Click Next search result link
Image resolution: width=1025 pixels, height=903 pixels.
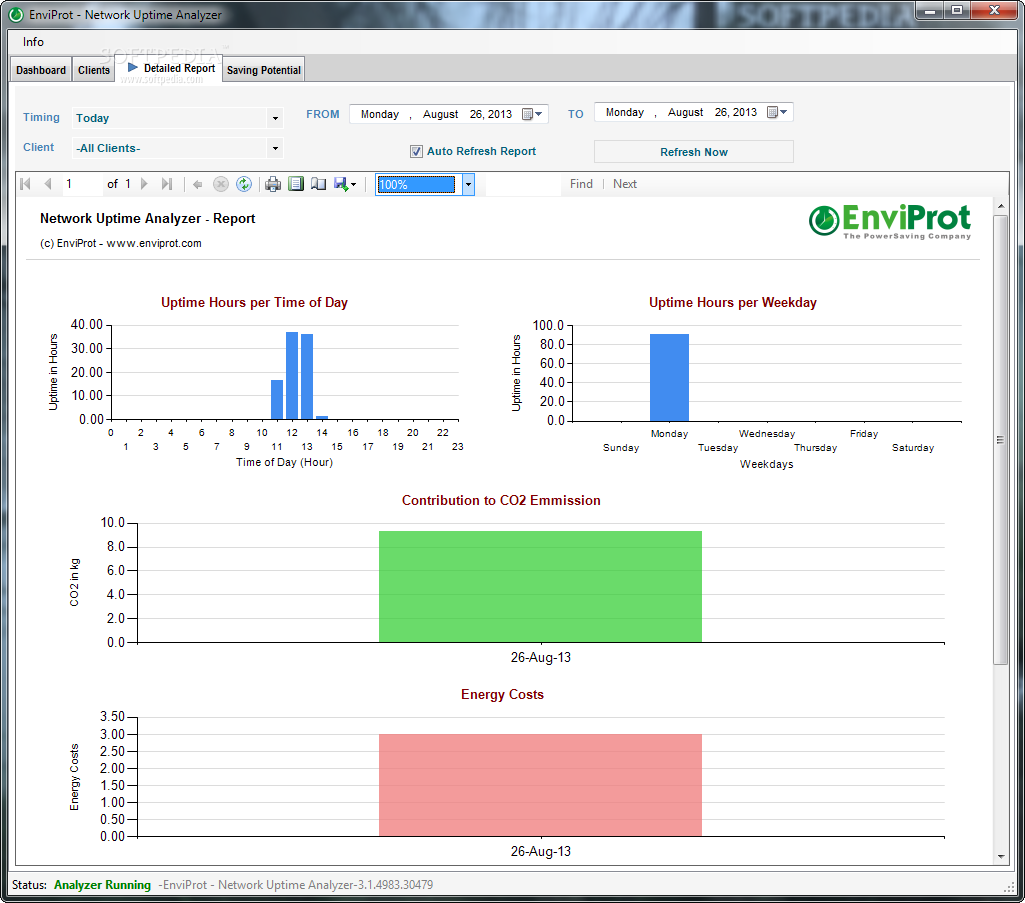click(625, 184)
